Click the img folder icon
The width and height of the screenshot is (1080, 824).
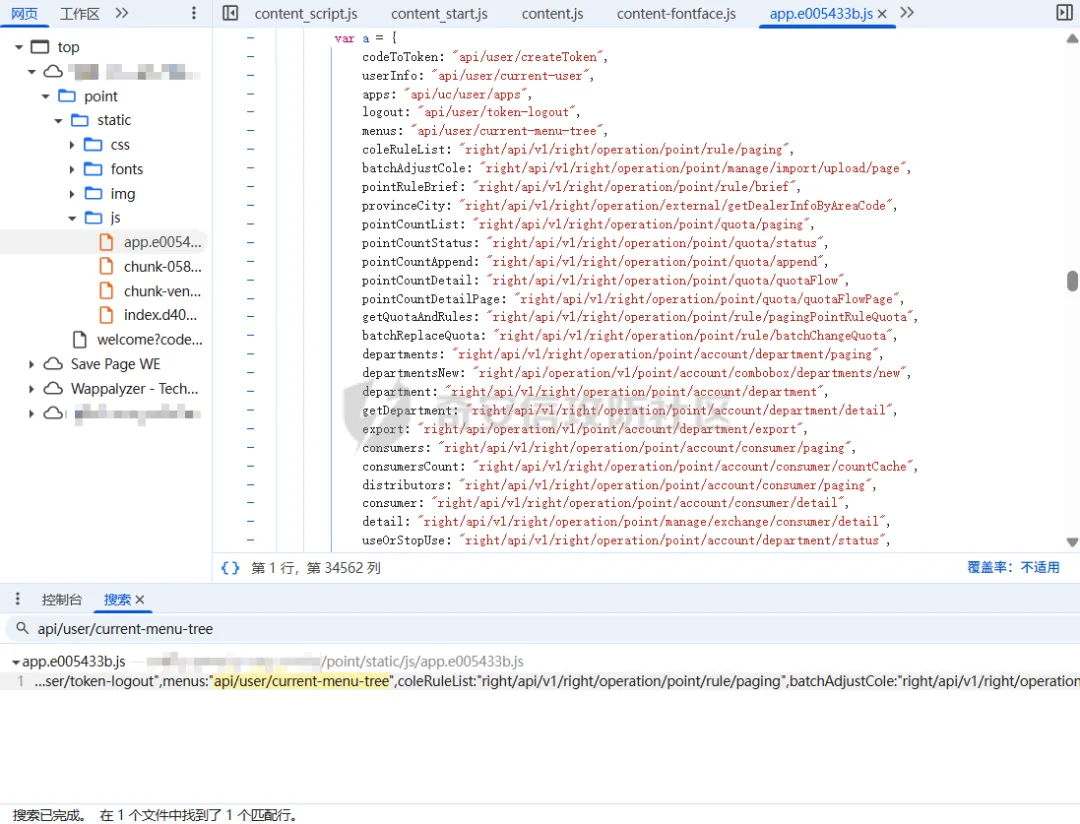pyautogui.click(x=93, y=194)
